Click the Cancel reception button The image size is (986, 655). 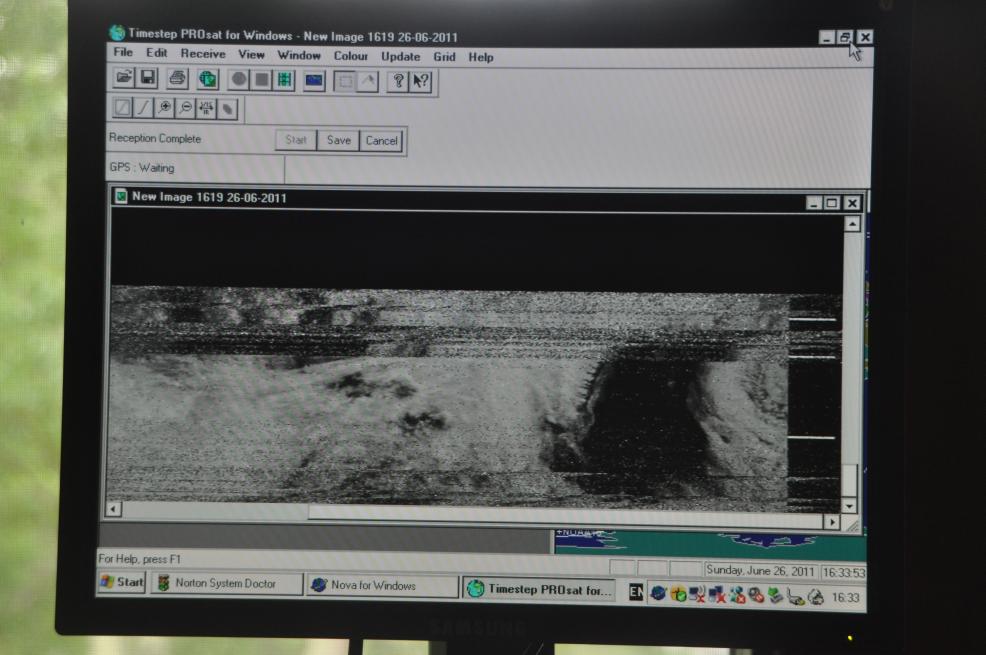pyautogui.click(x=382, y=141)
